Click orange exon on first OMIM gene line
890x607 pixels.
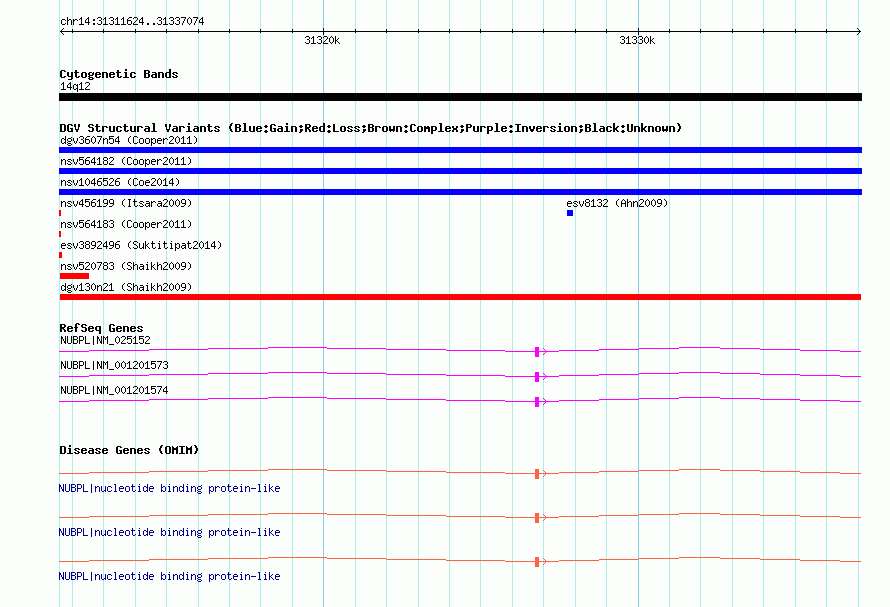(x=537, y=474)
